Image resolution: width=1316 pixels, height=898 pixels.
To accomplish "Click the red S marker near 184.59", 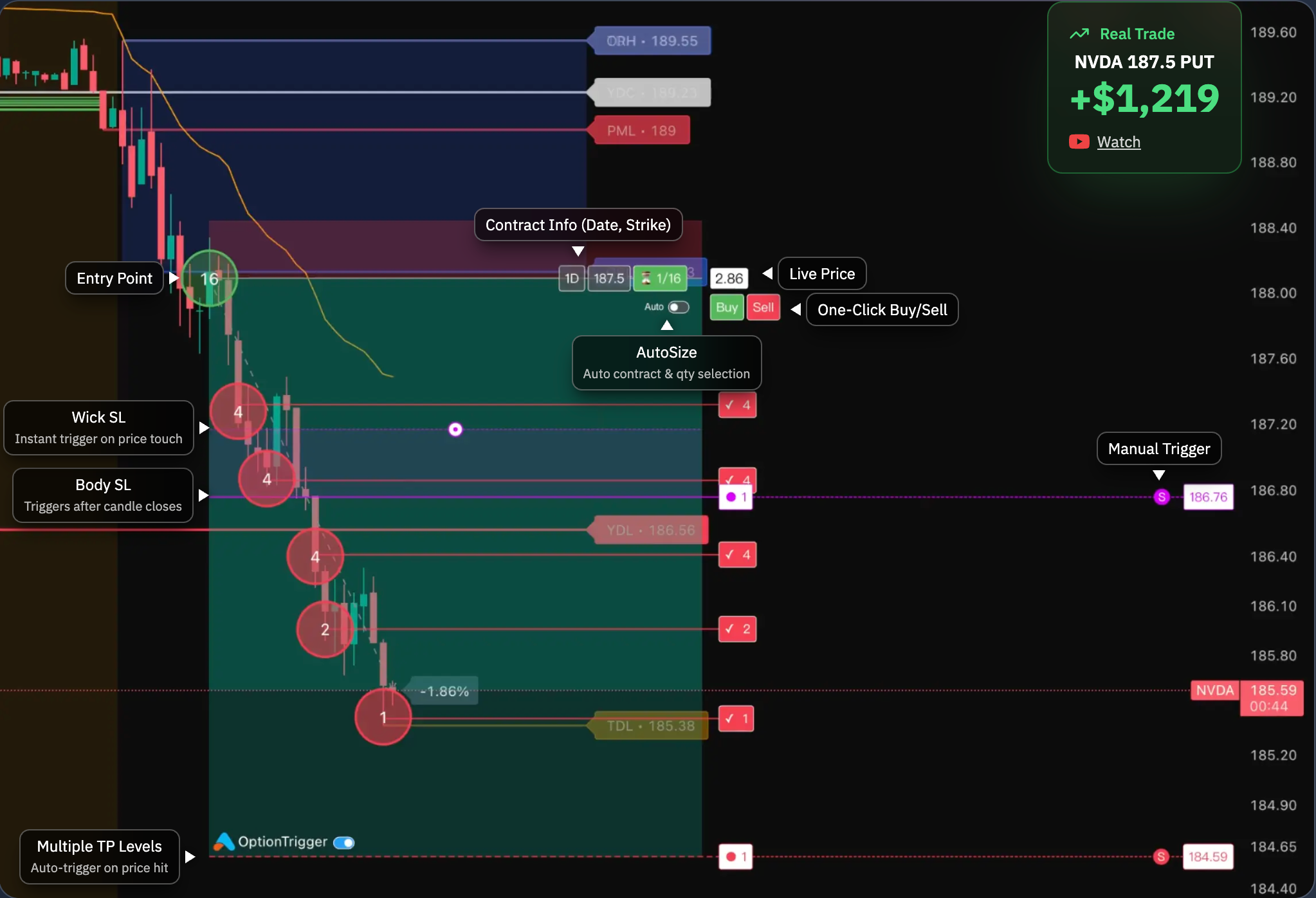I will coord(1161,857).
